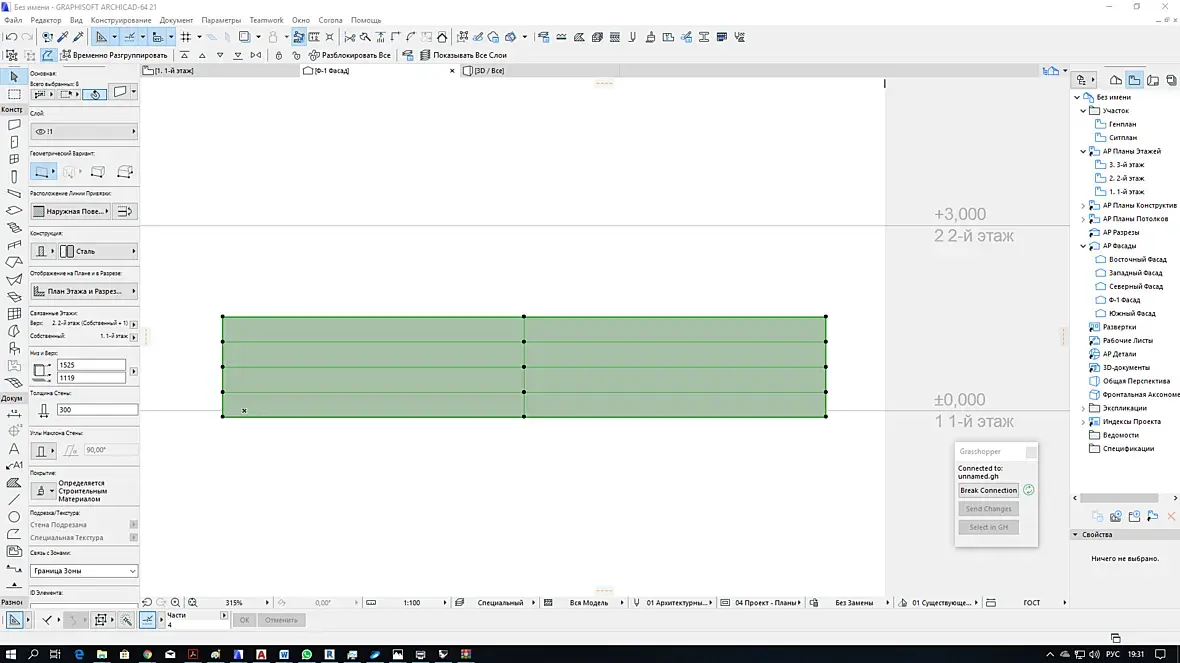Click the navigator horizontal scrollbar
The image size is (1180, 663).
(1119, 498)
